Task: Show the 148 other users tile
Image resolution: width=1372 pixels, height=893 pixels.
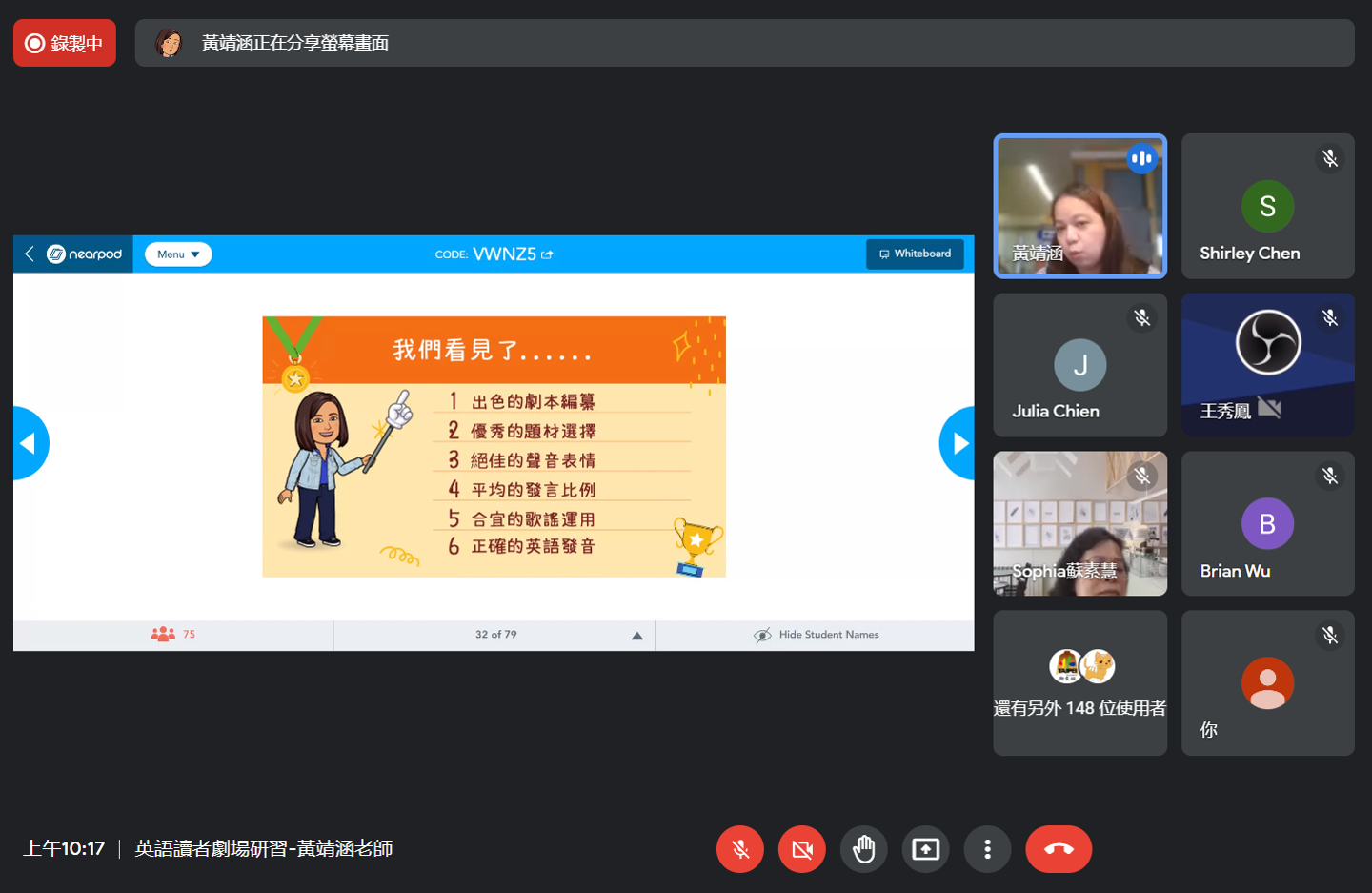Action: 1080,683
